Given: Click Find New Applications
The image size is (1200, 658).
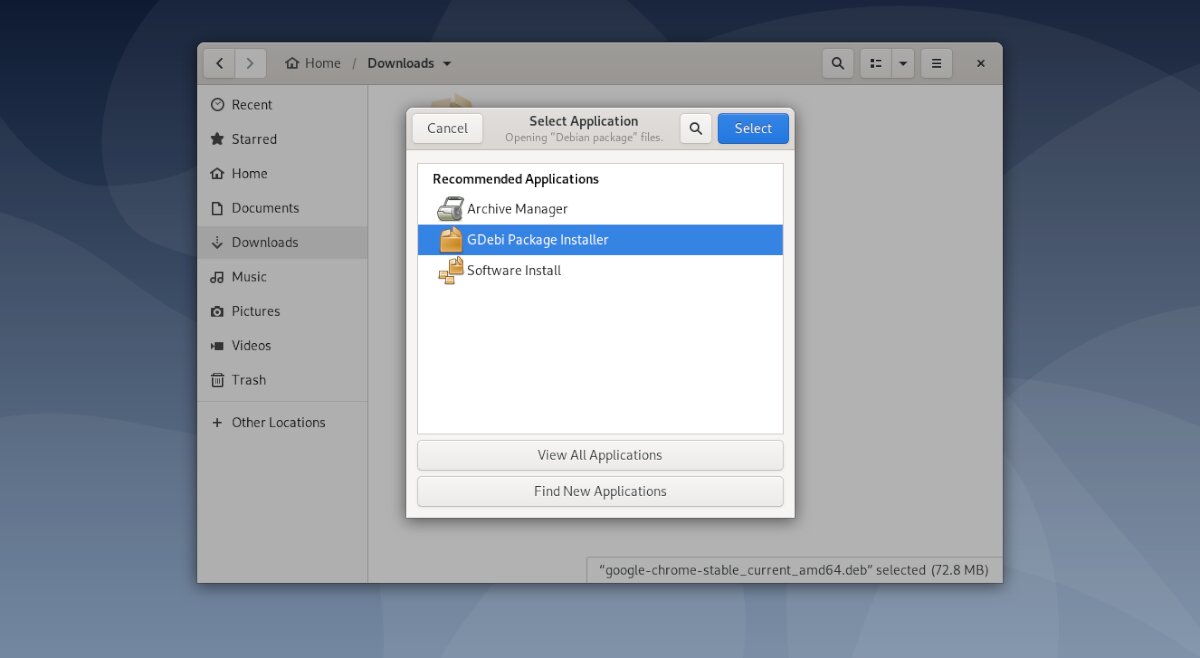Looking at the screenshot, I should [x=600, y=491].
